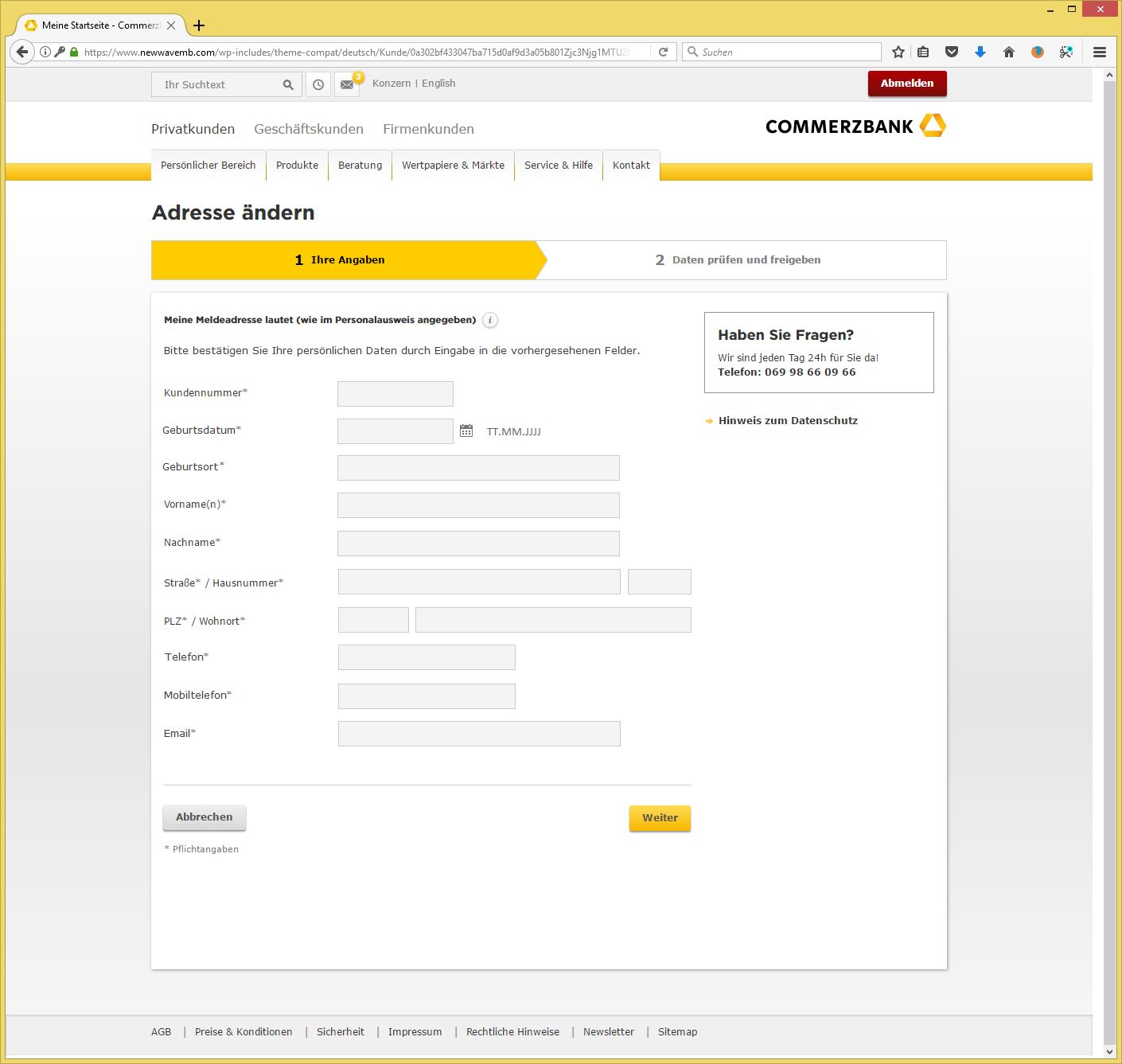
Task: Switch to Geschäftskunden section
Action: tap(309, 129)
